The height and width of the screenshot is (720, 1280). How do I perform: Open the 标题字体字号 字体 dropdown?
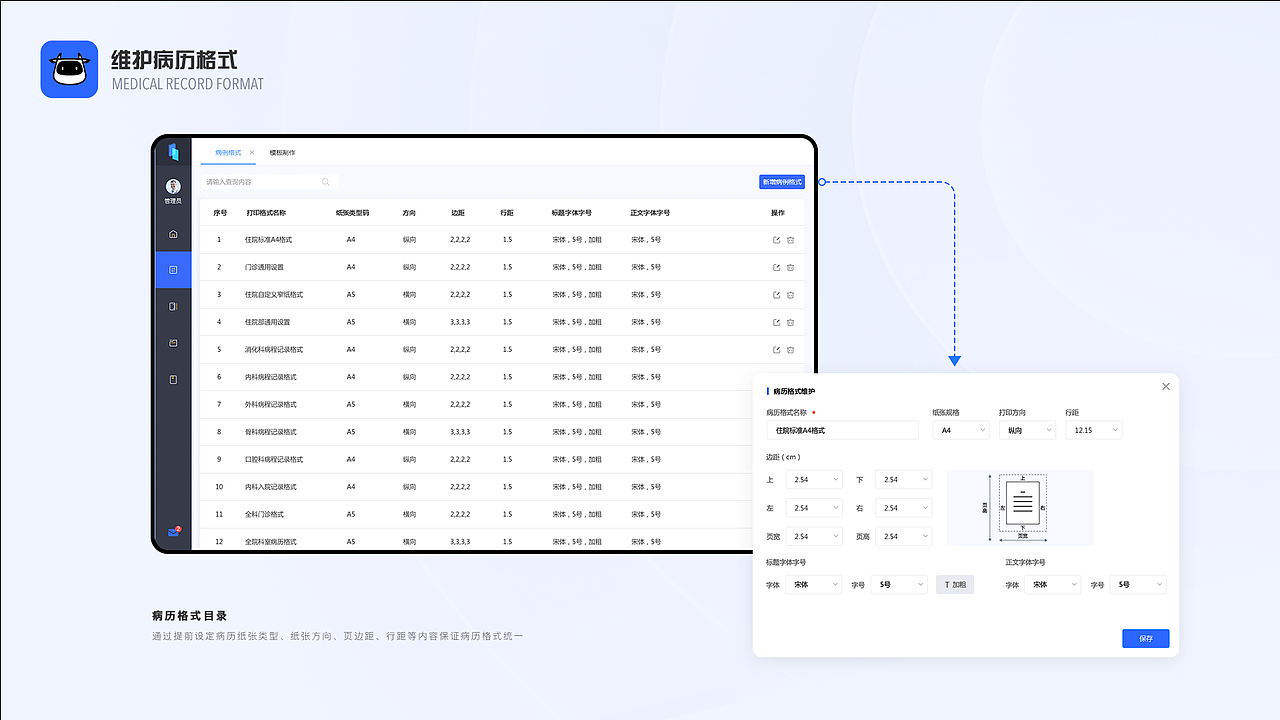click(x=814, y=584)
